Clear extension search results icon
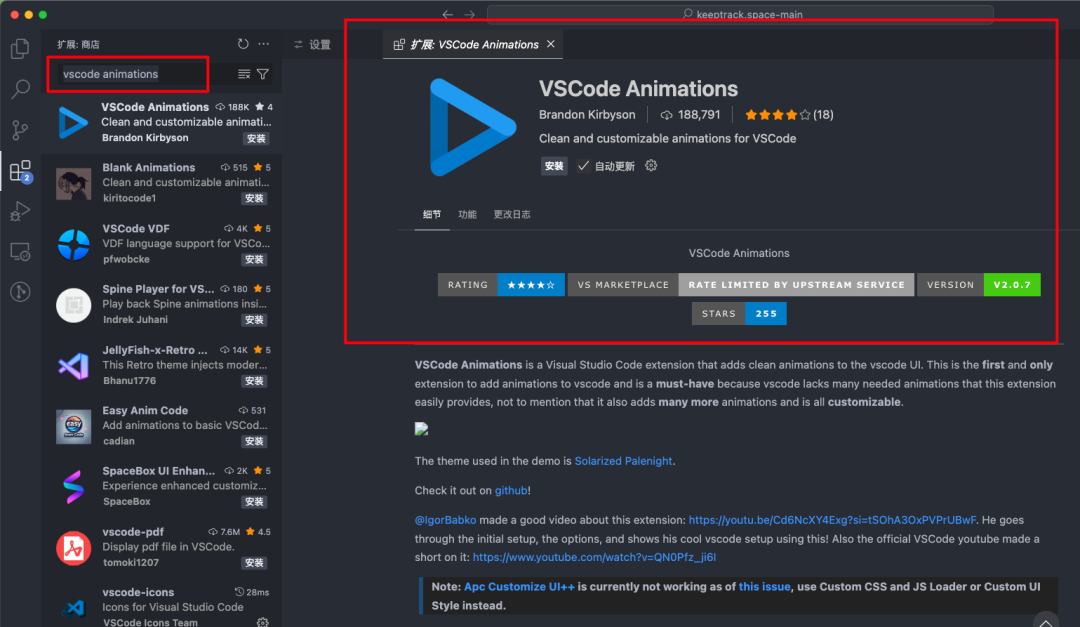 click(x=244, y=74)
